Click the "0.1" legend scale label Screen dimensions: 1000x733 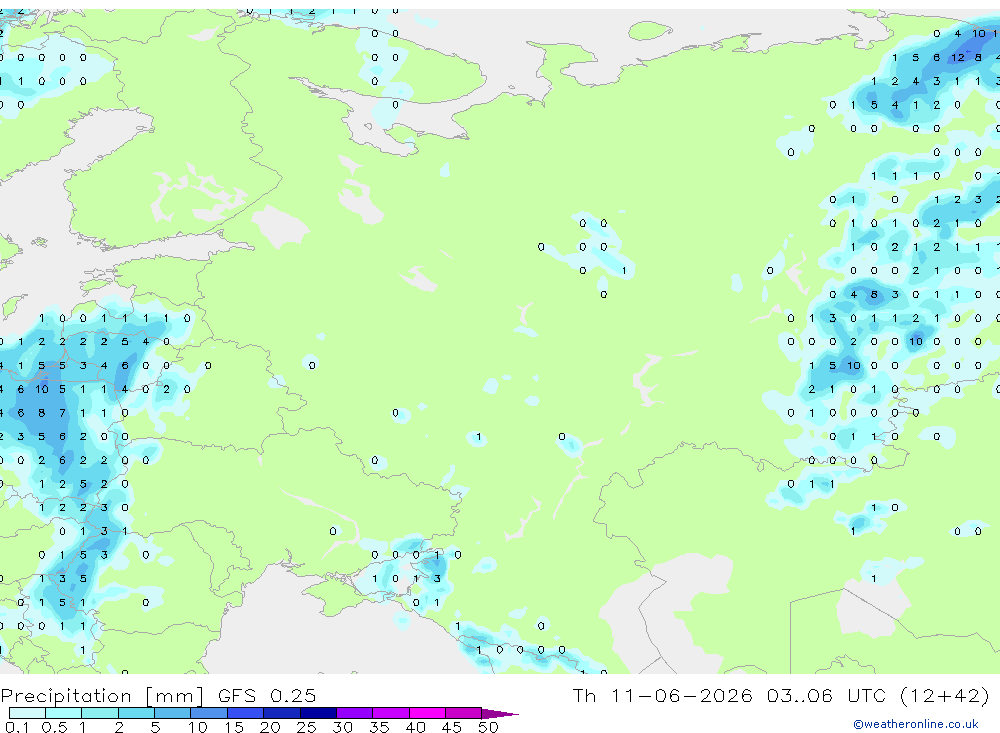pyautogui.click(x=17, y=727)
